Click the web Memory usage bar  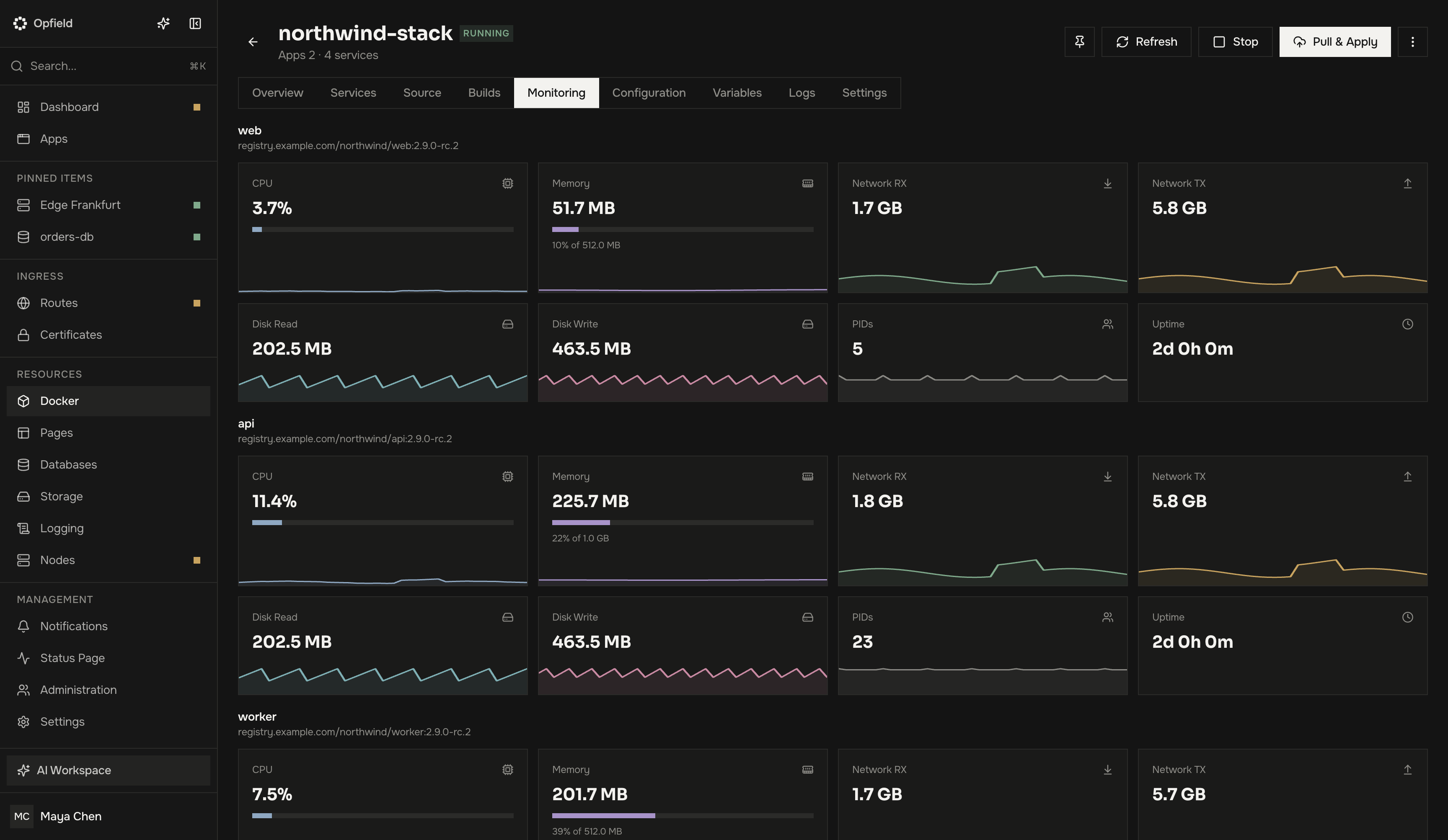(x=683, y=229)
